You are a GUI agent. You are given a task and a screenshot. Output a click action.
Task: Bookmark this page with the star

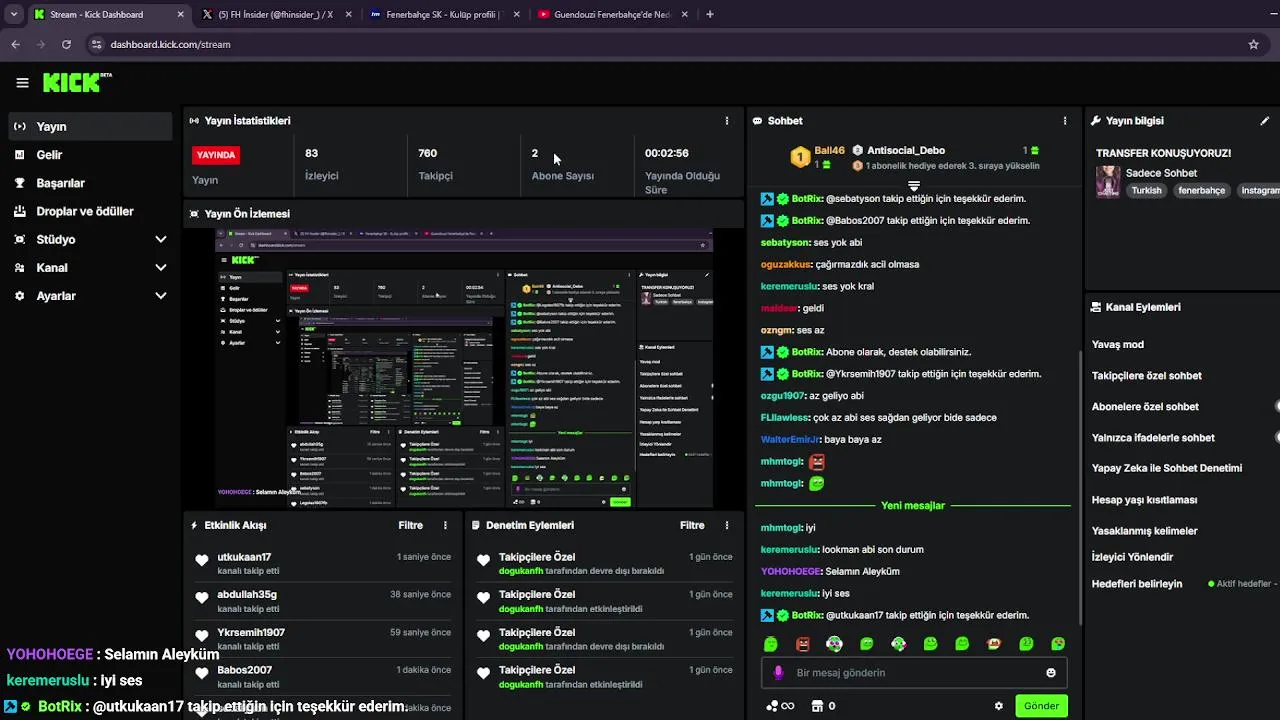coord(1253,44)
